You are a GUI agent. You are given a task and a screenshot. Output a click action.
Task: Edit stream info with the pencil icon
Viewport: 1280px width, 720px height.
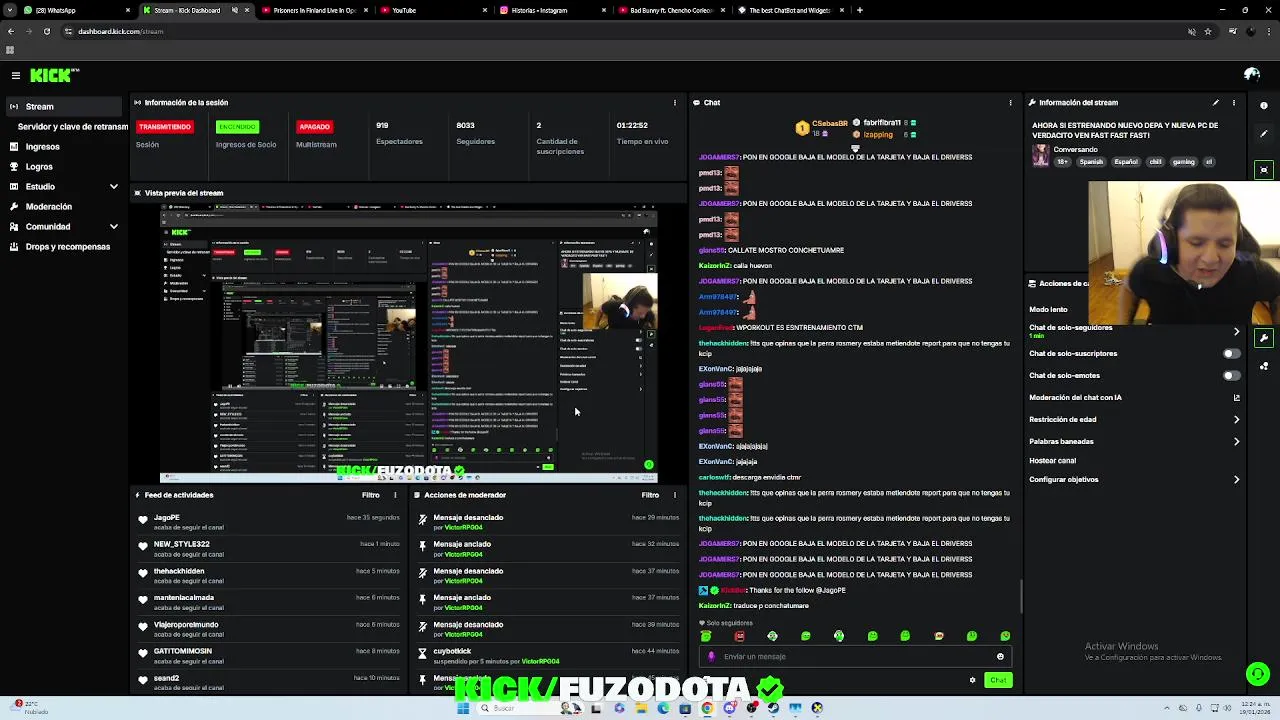[1216, 102]
